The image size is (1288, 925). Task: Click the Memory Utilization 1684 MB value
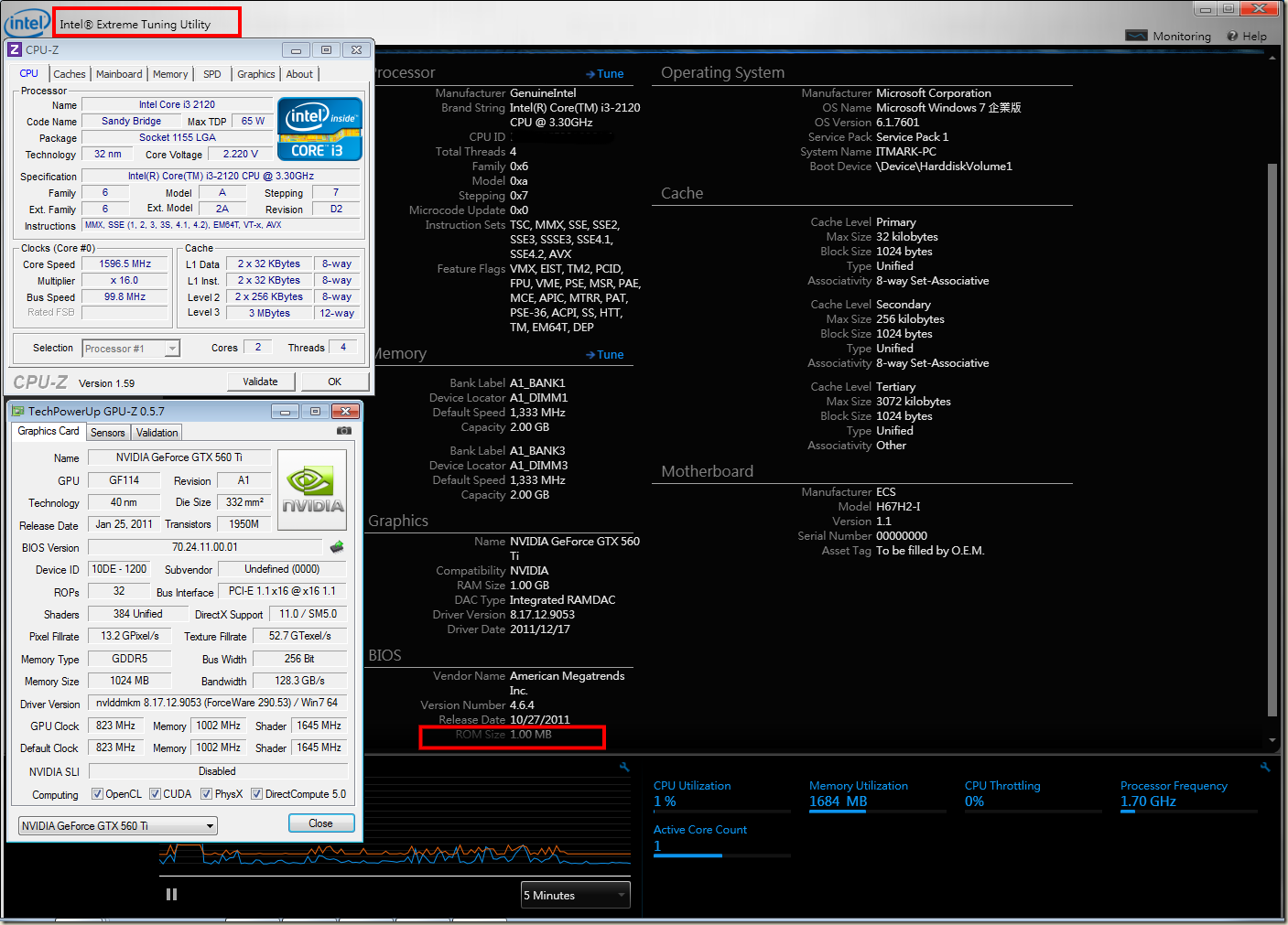click(838, 801)
